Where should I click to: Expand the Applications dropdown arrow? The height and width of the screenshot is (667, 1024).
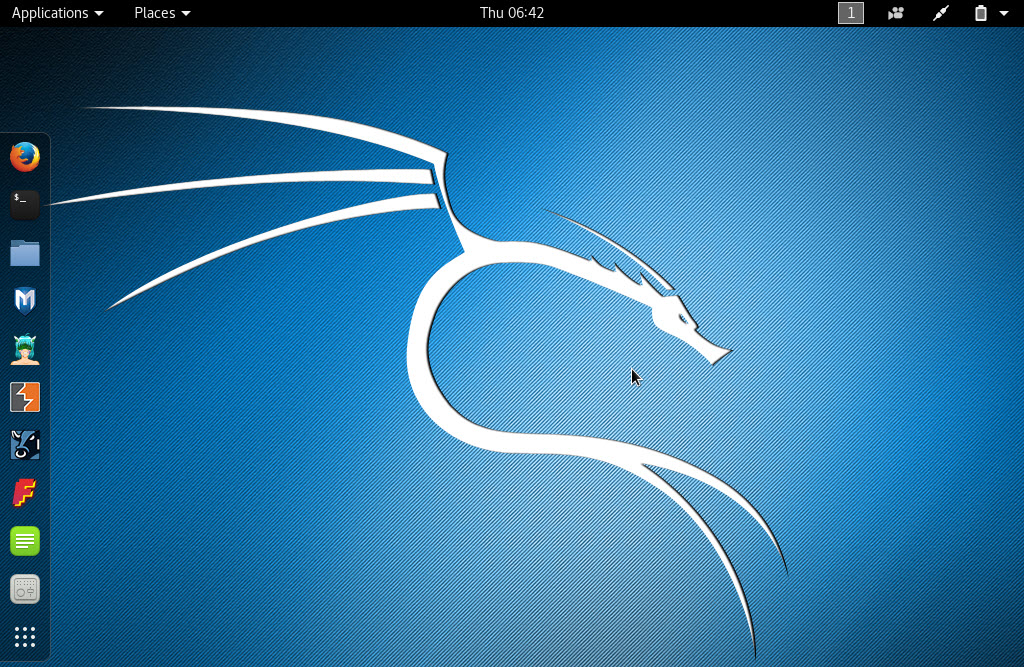[98, 14]
